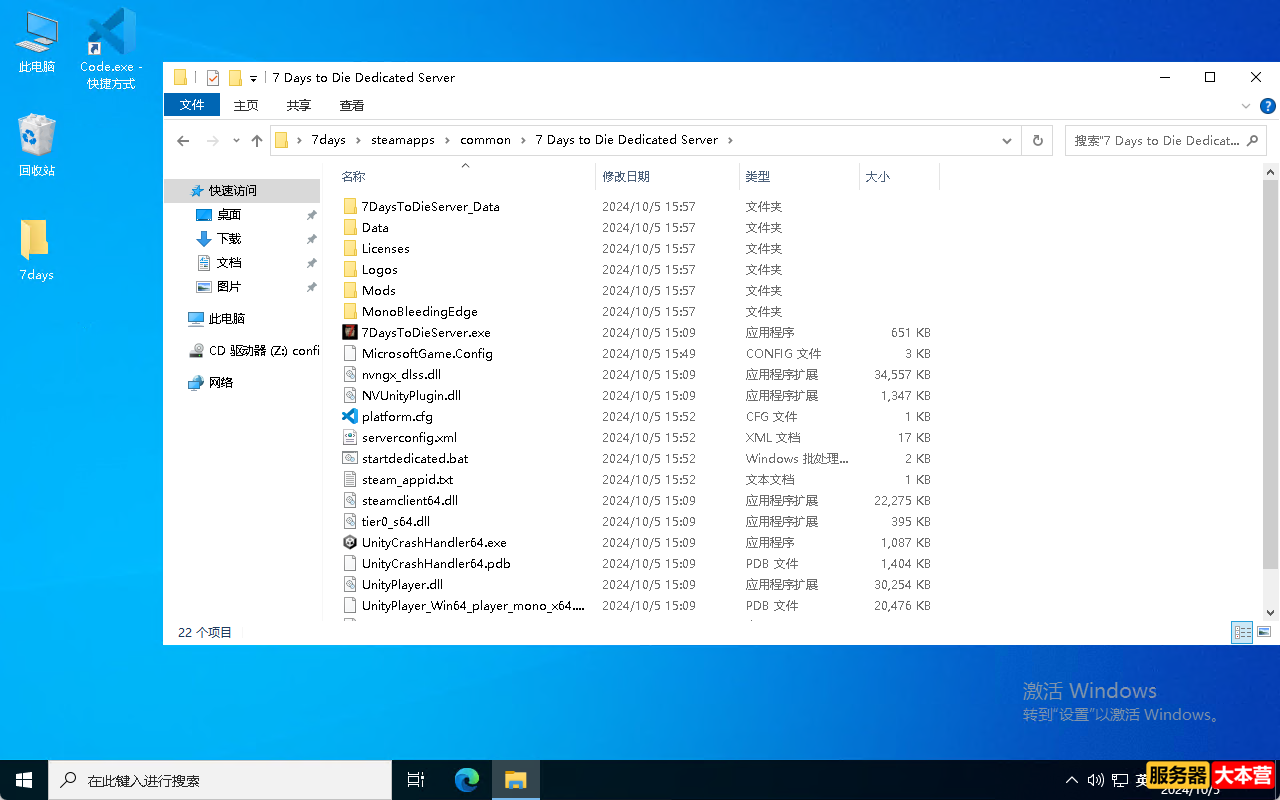Select 文档 in the navigation pane
Image resolution: width=1280 pixels, height=800 pixels.
[229, 263]
